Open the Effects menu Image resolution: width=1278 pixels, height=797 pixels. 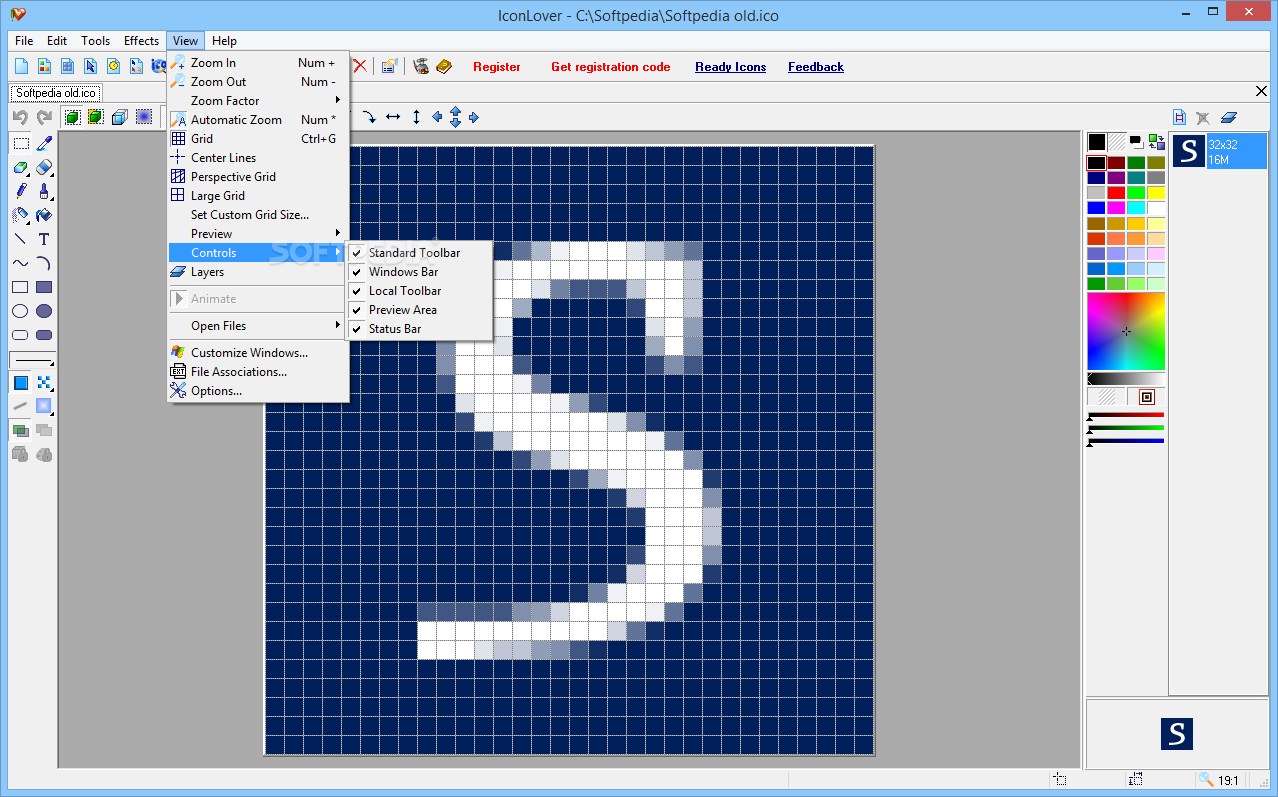click(x=141, y=41)
